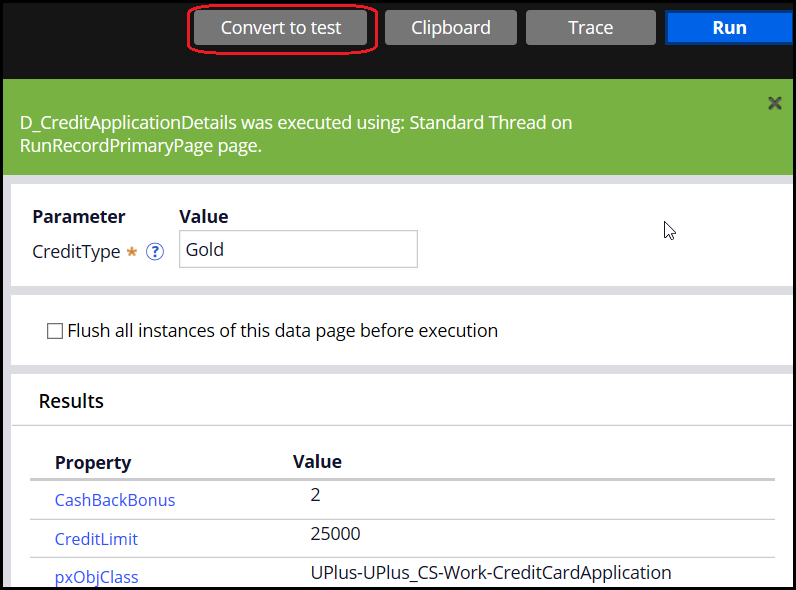Open the CashBackBonus property link
796x590 pixels.
click(115, 500)
